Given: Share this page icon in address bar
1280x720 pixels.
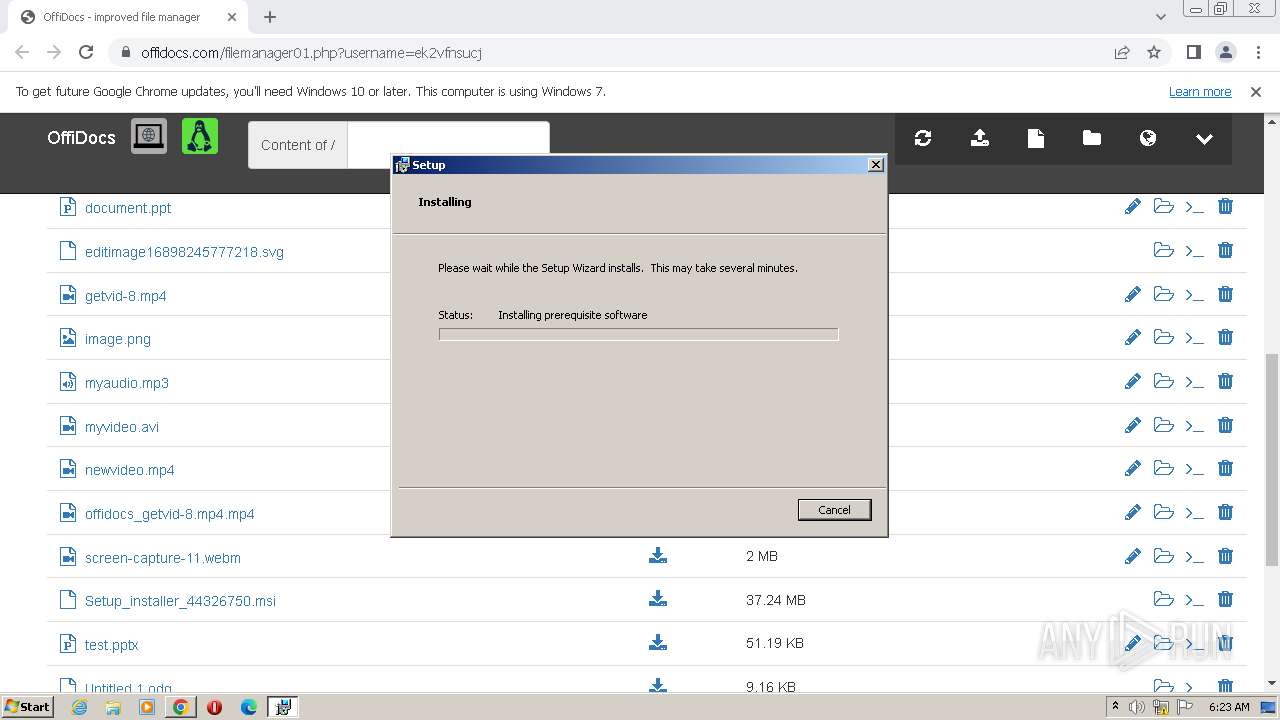Looking at the screenshot, I should pyautogui.click(x=1122, y=52).
